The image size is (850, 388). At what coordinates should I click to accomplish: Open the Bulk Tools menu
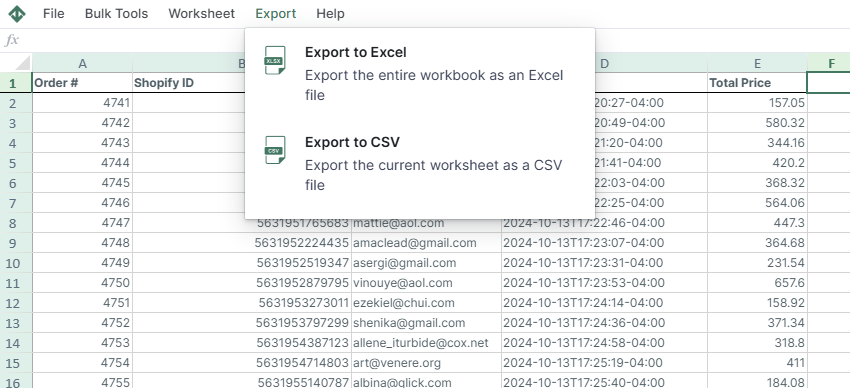click(116, 14)
